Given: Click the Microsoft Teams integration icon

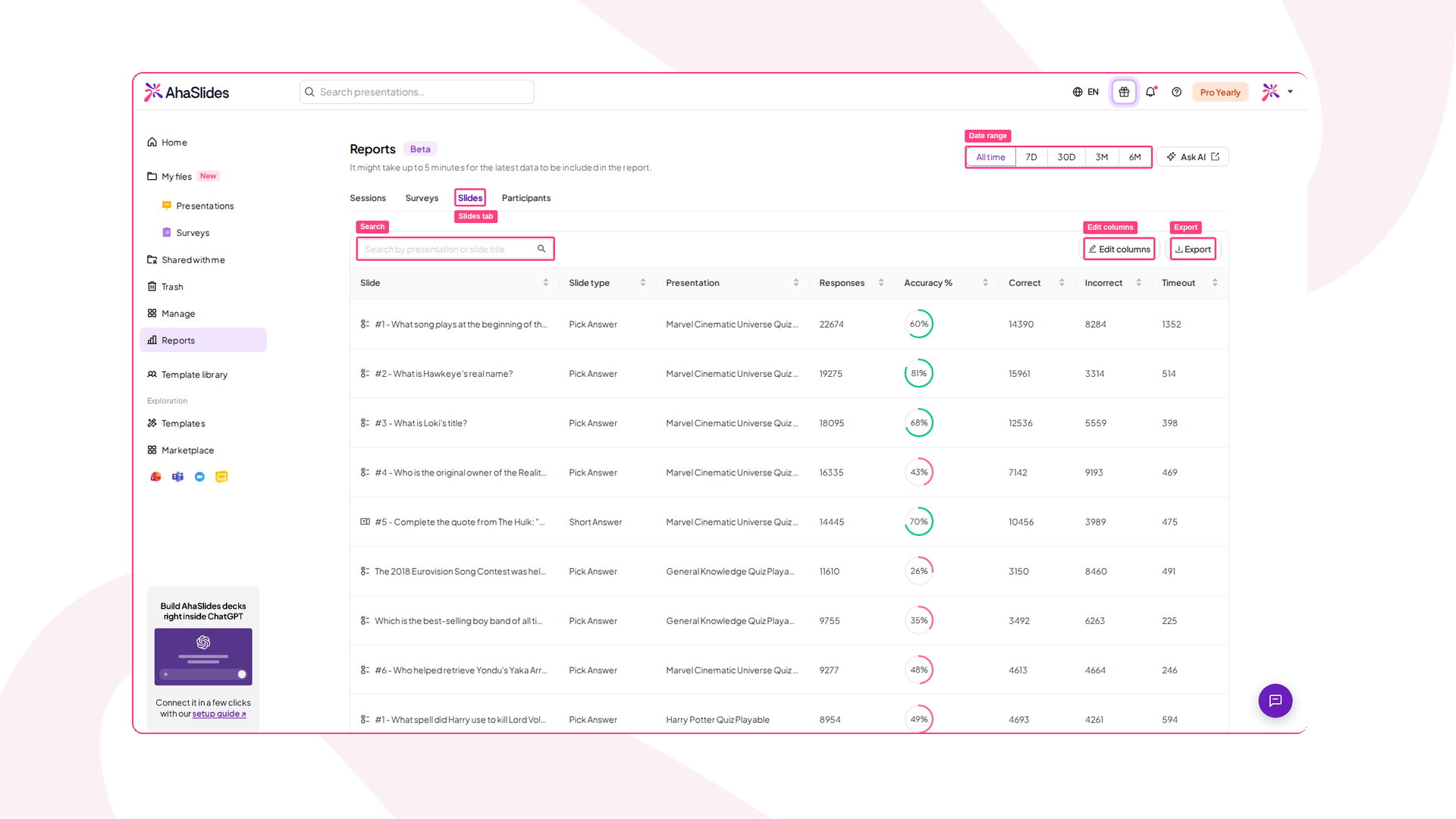Looking at the screenshot, I should (177, 477).
